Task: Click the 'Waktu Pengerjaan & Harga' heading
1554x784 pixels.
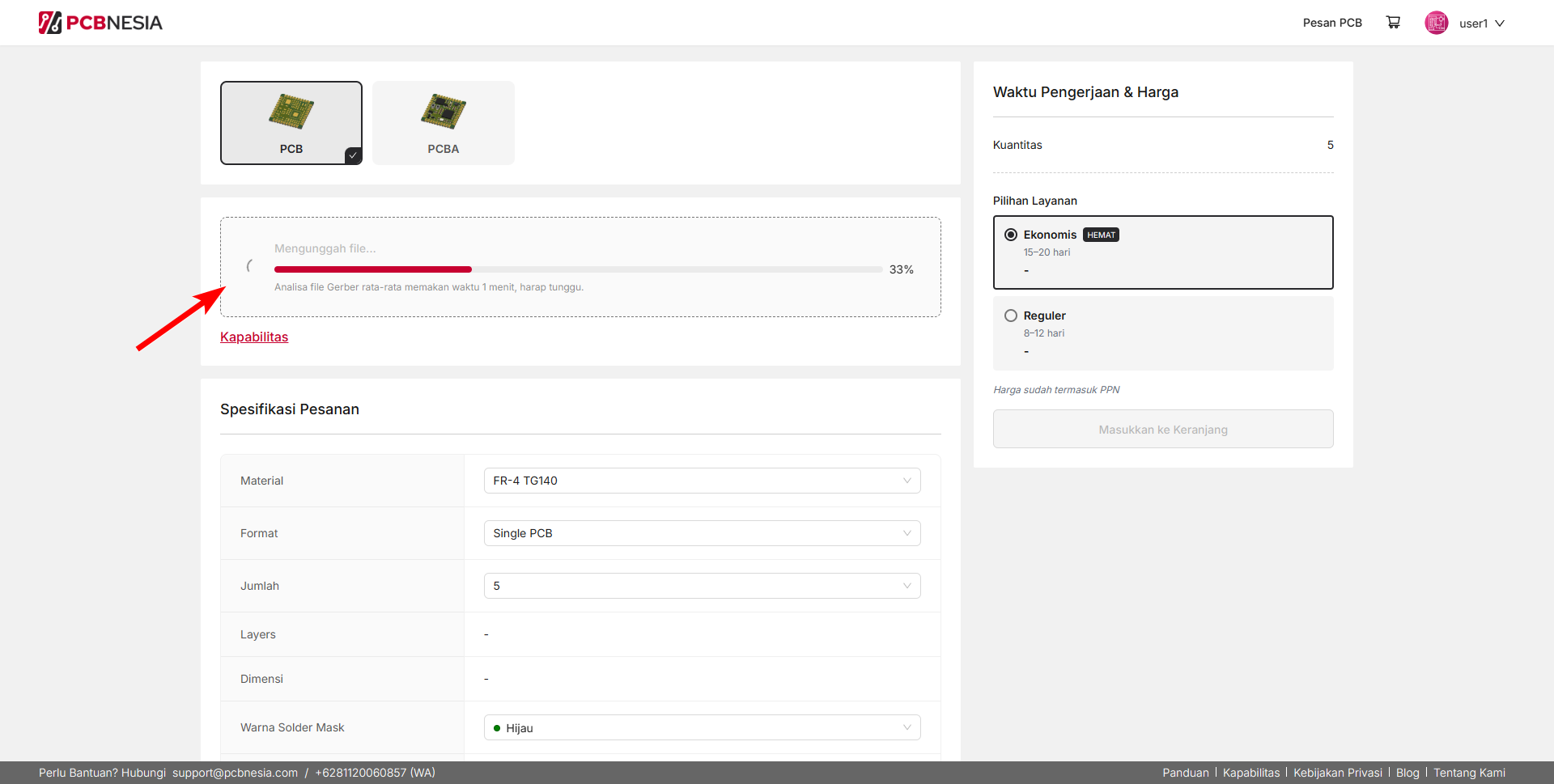Action: click(x=1085, y=92)
